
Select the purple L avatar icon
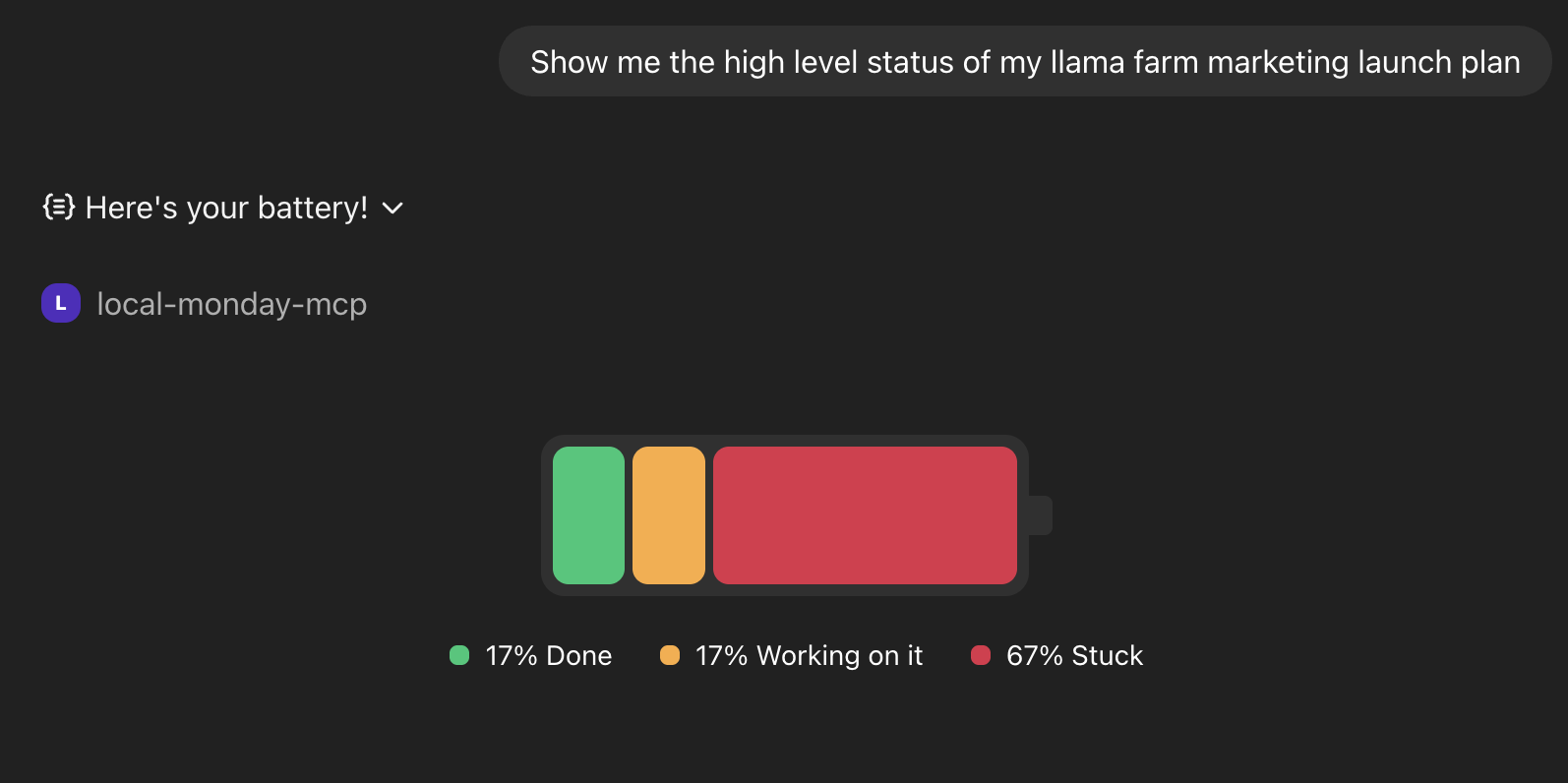(x=61, y=303)
